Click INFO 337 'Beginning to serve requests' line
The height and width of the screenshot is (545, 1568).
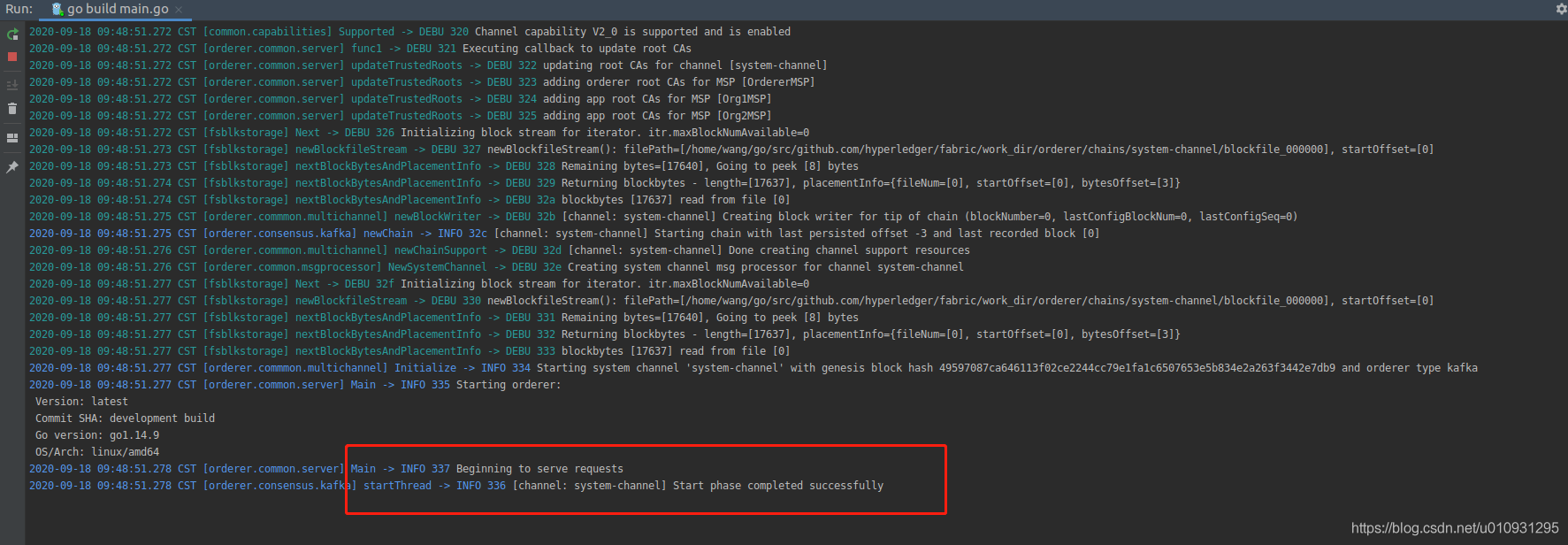coord(326,469)
